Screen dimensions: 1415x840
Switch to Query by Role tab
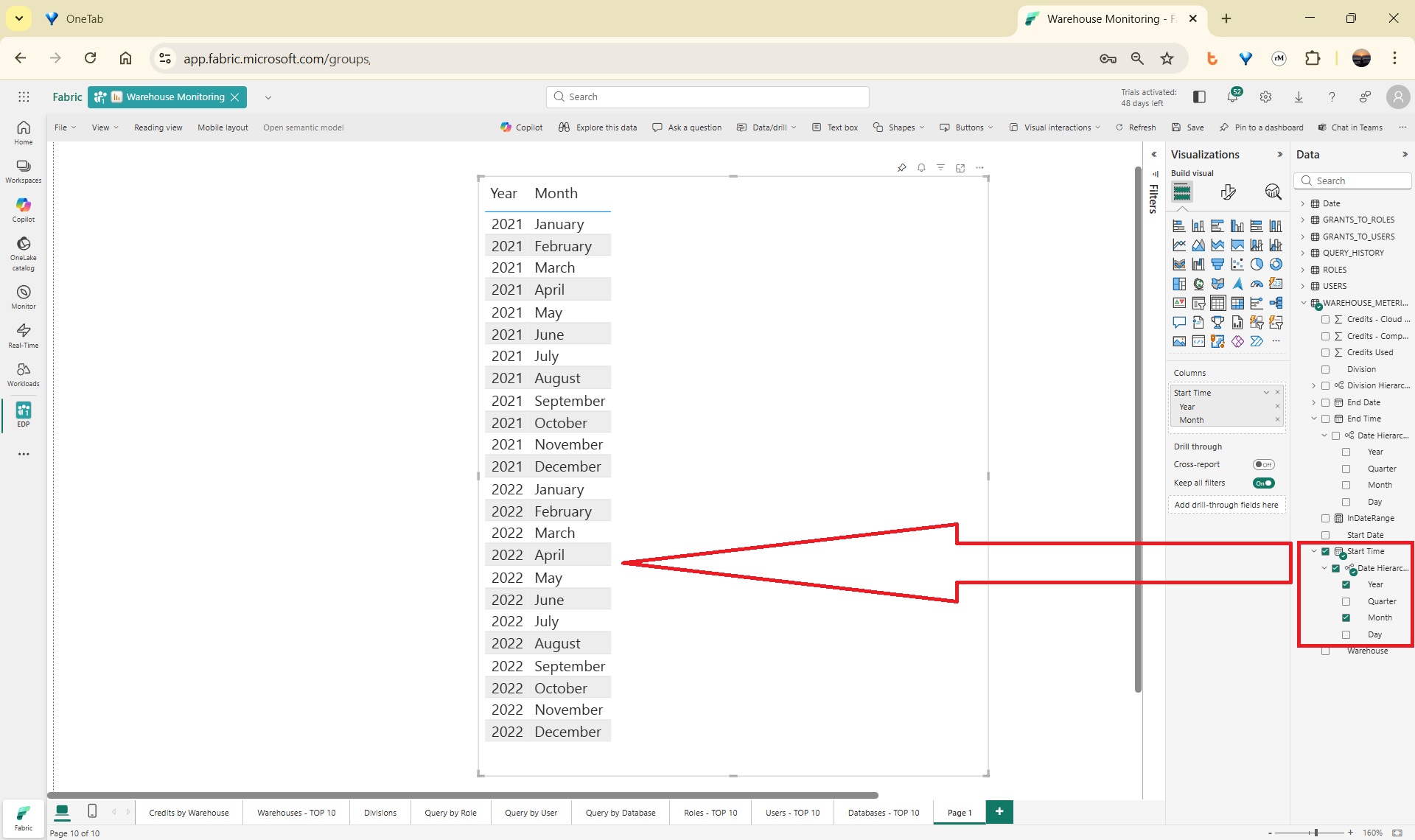(450, 813)
